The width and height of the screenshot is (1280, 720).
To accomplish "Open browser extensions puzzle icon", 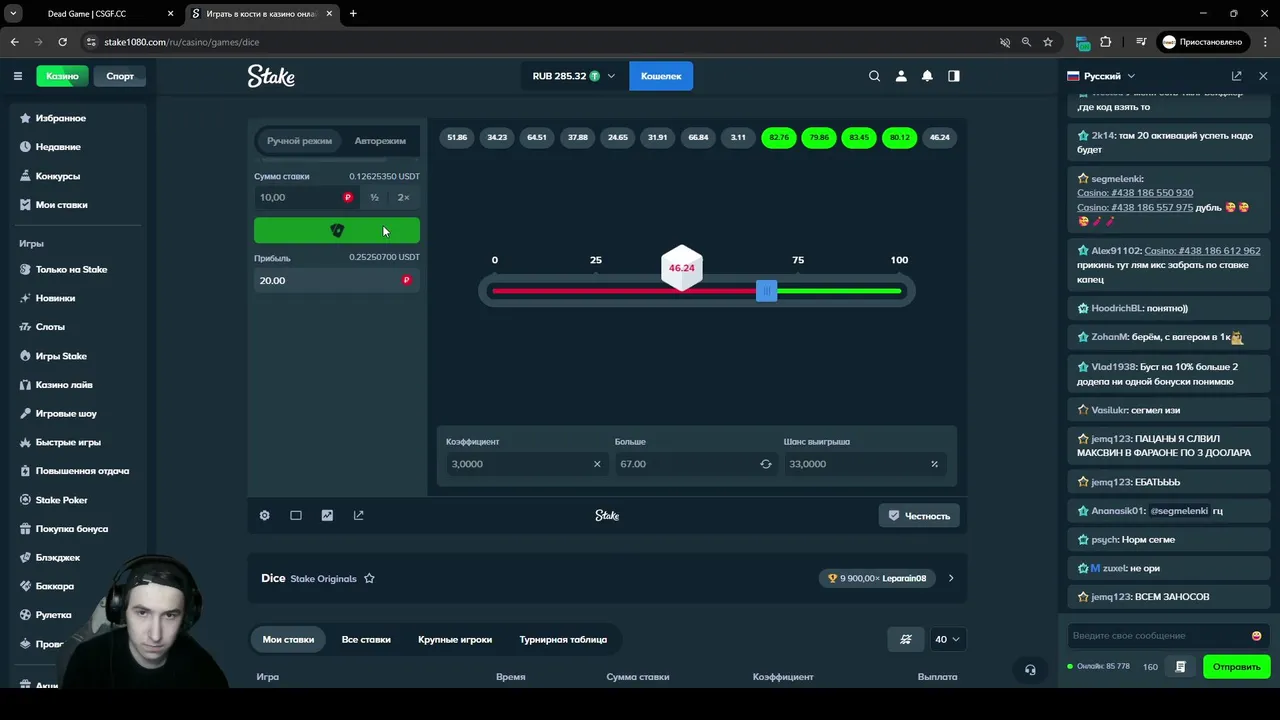I will [x=1105, y=42].
